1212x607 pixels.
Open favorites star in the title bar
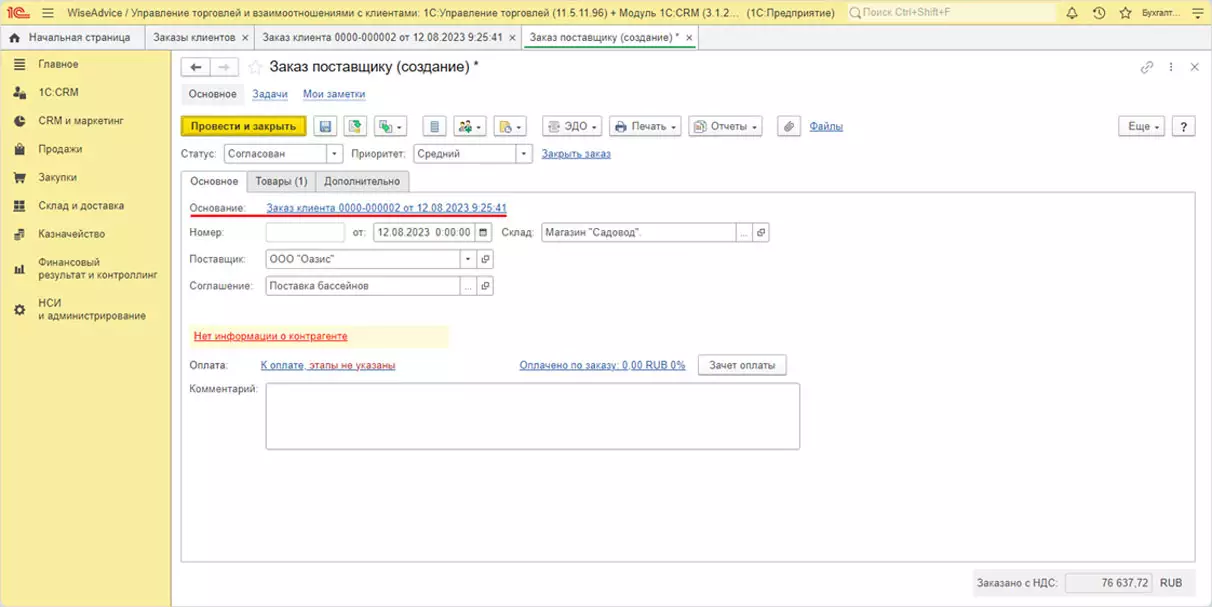[x=1125, y=13]
